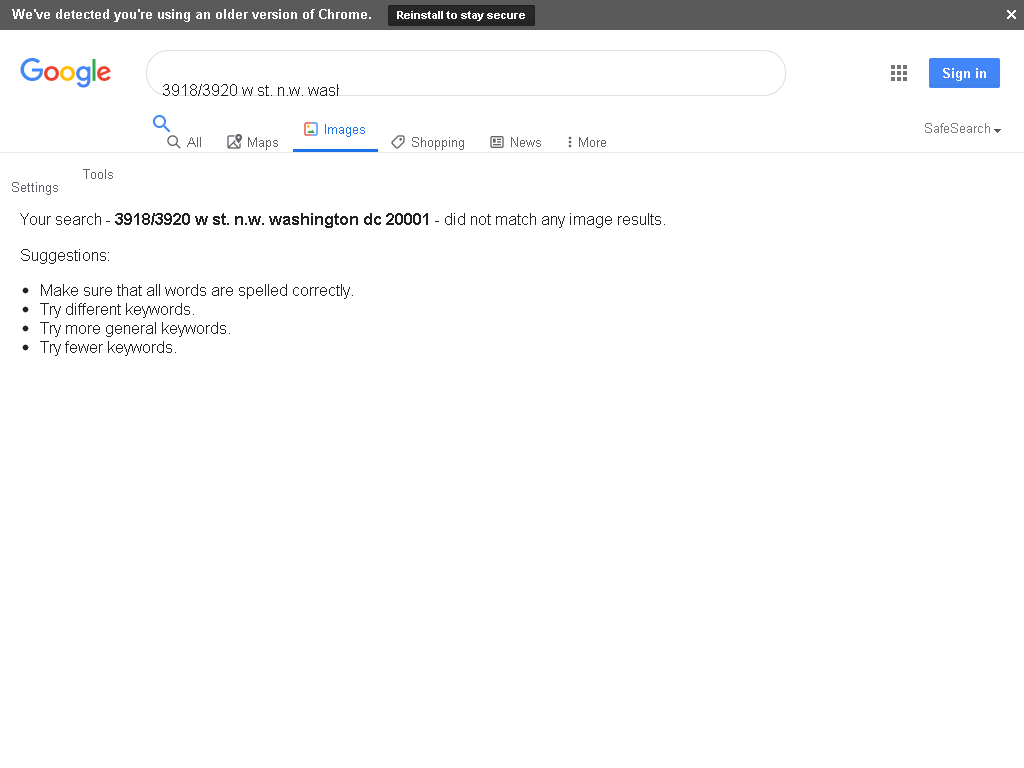Open the Google apps grid
This screenshot has width=1024, height=768.
[x=899, y=73]
